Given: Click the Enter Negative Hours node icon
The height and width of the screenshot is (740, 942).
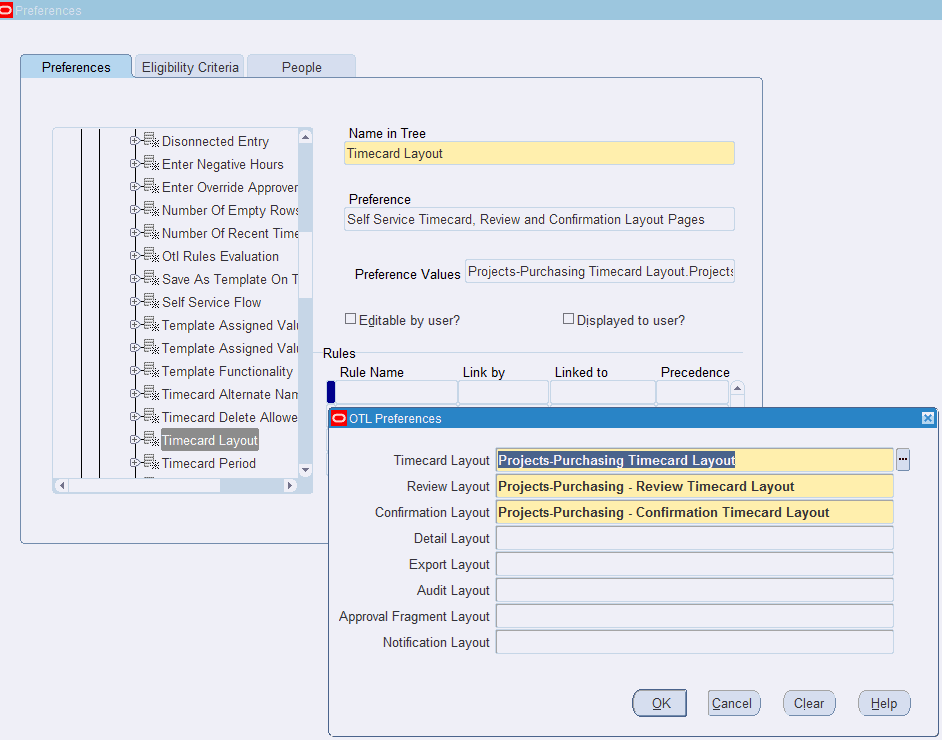Looking at the screenshot, I should (151, 163).
